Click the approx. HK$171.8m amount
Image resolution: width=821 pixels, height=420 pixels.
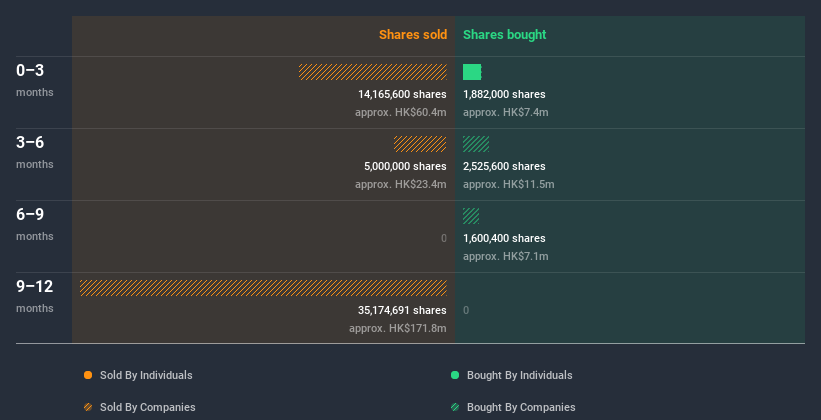coord(398,328)
